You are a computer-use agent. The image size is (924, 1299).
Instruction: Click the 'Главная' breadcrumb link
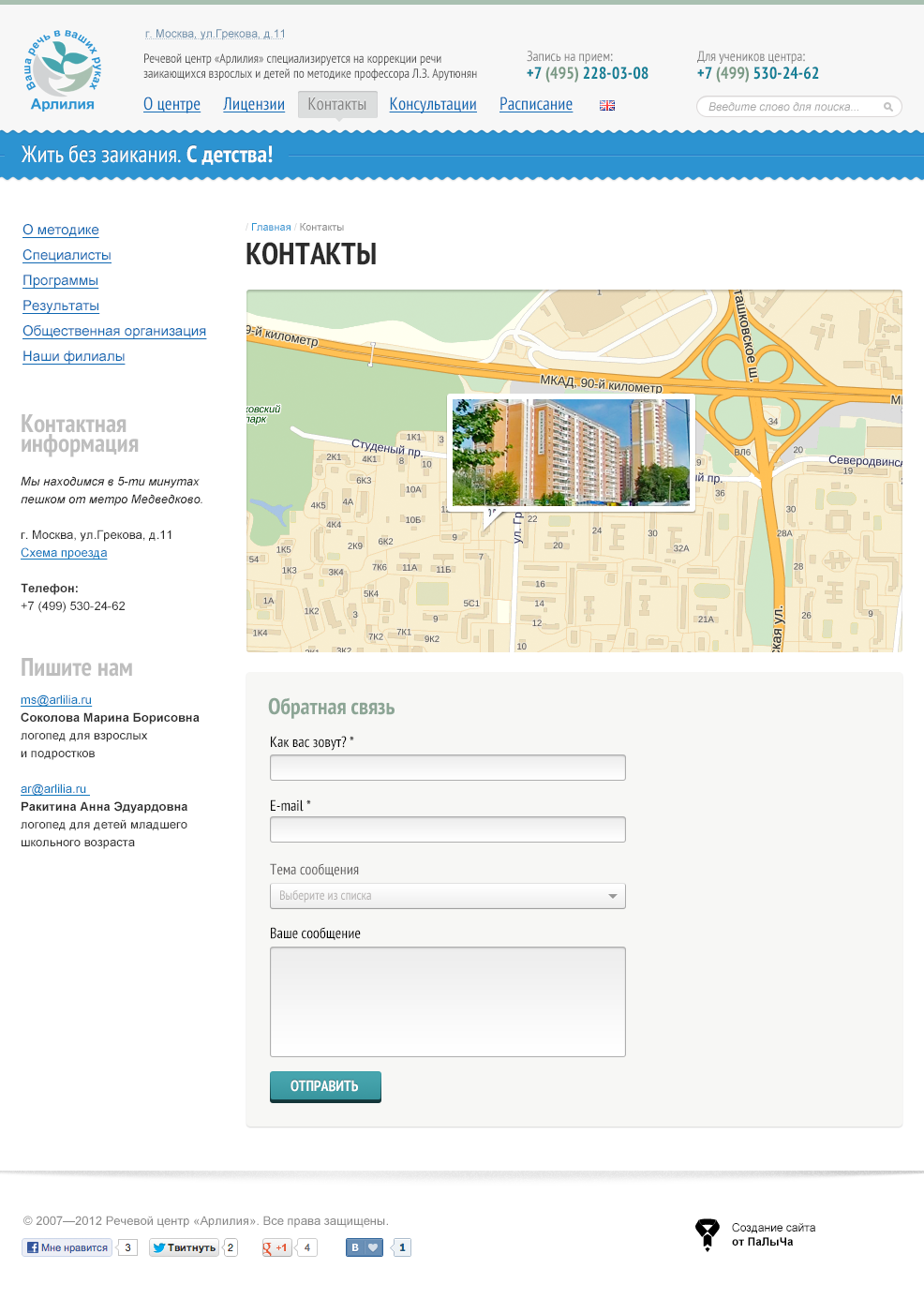tap(271, 227)
